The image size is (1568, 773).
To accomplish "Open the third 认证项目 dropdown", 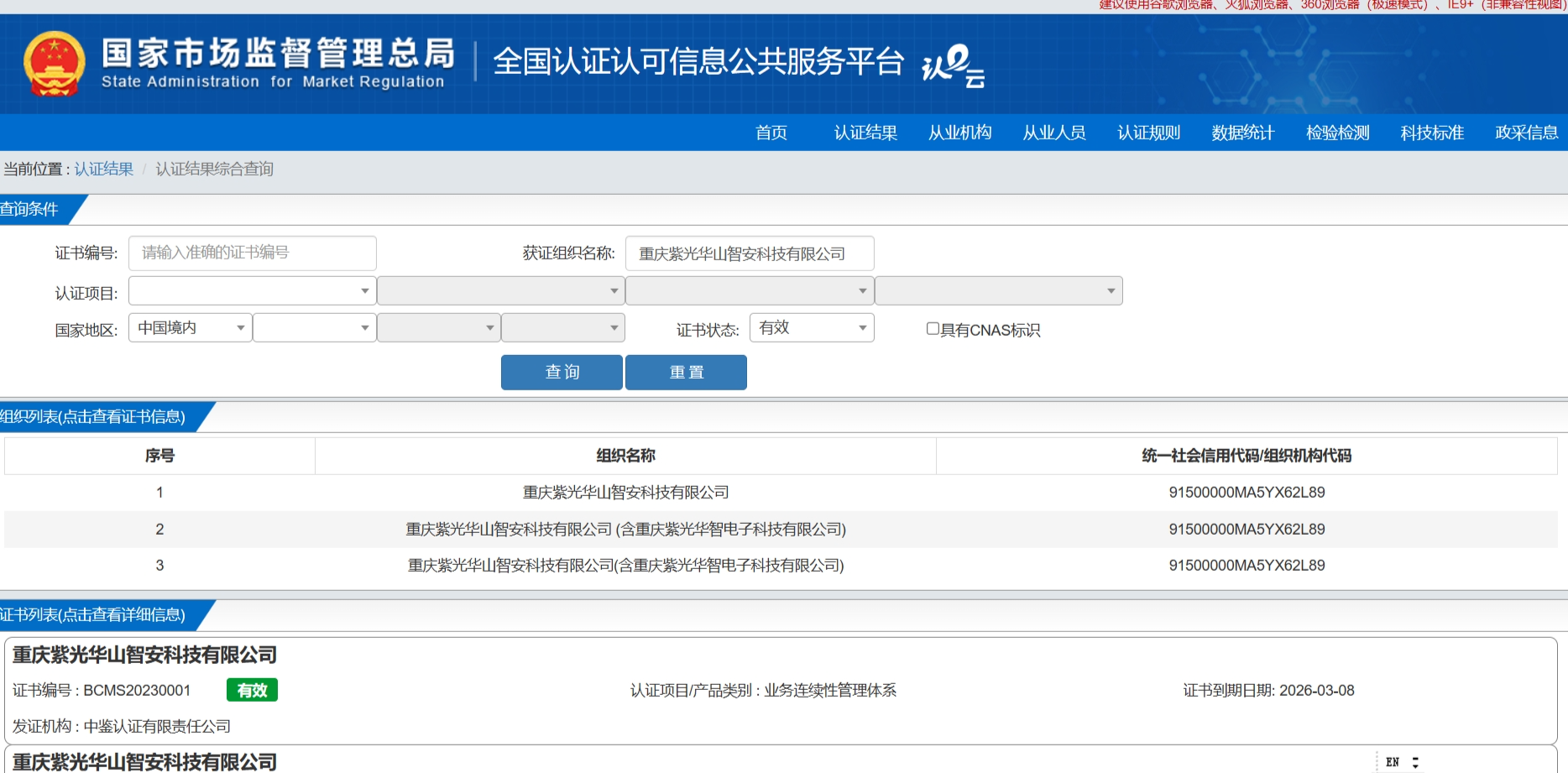I will click(750, 290).
